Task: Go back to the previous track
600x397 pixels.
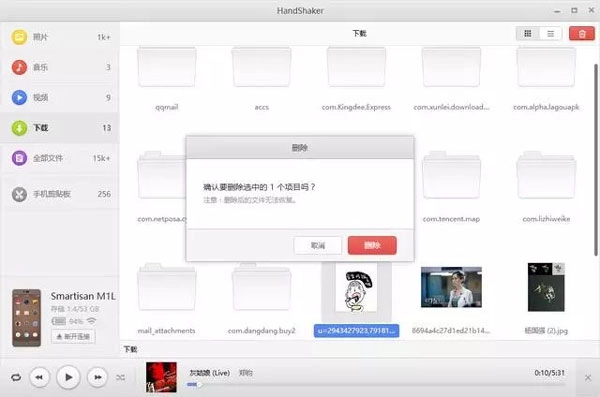Action: (39, 377)
